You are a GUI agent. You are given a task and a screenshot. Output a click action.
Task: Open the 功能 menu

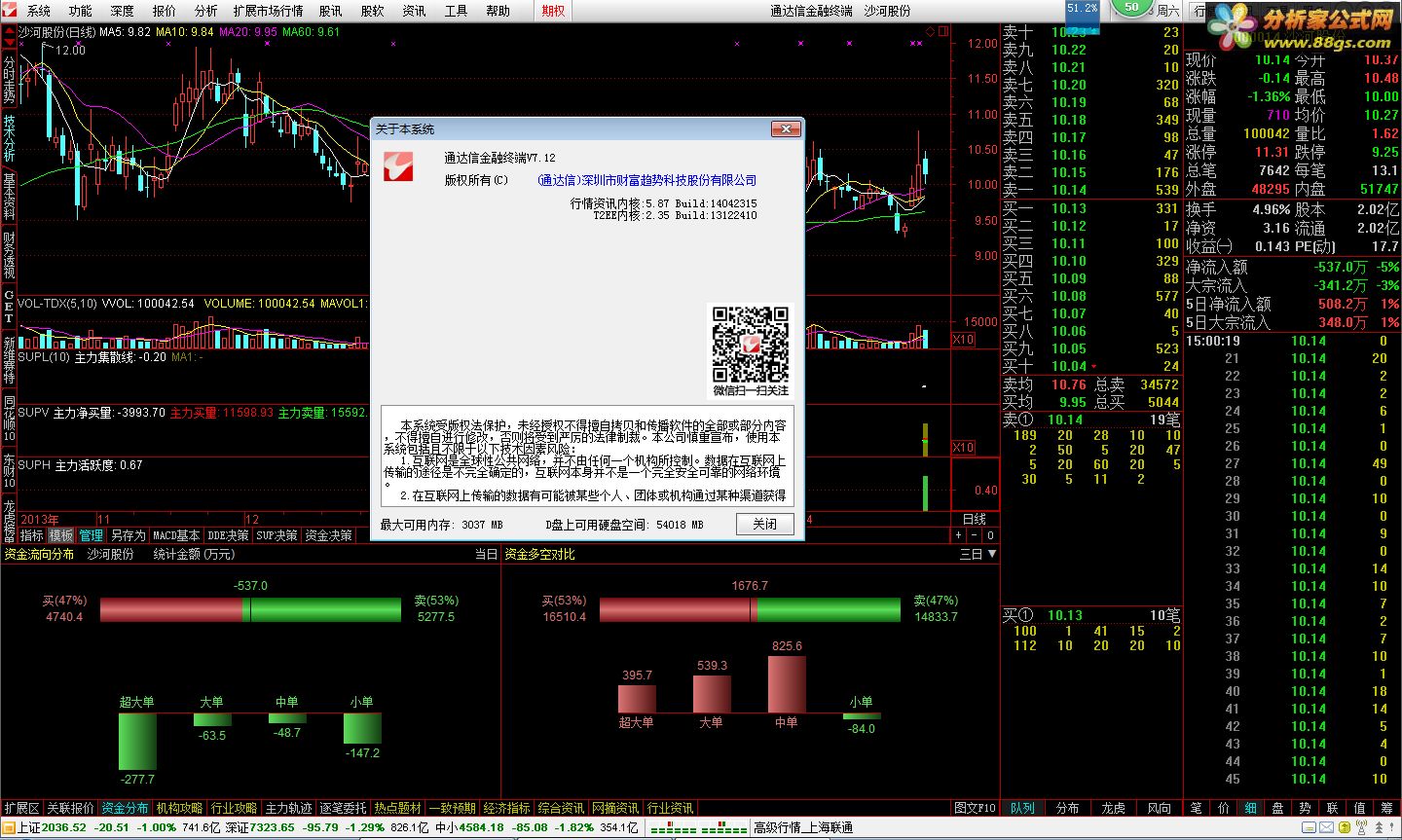81,11
